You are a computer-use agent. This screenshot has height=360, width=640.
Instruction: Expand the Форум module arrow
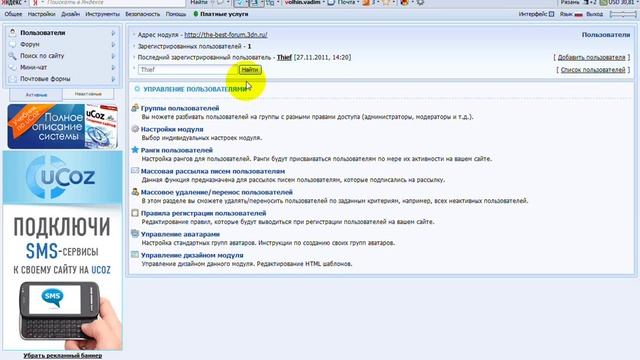click(x=113, y=44)
